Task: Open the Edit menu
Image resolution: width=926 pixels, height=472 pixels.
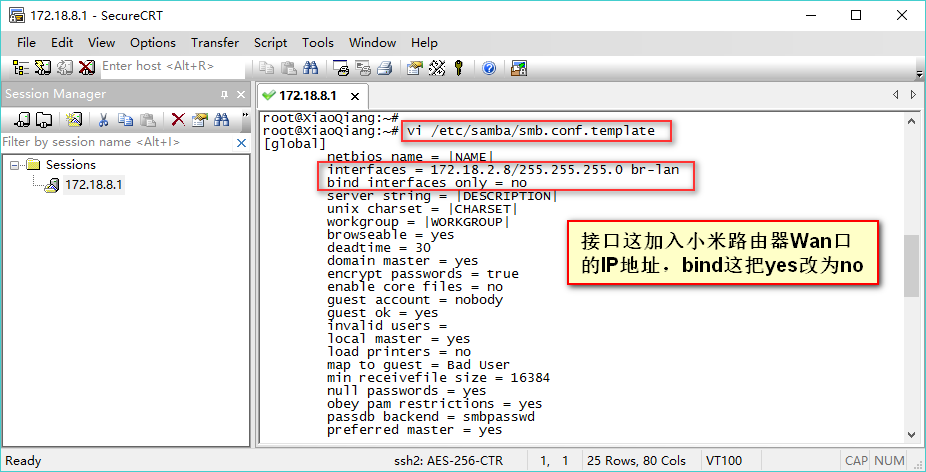Action: [62, 43]
